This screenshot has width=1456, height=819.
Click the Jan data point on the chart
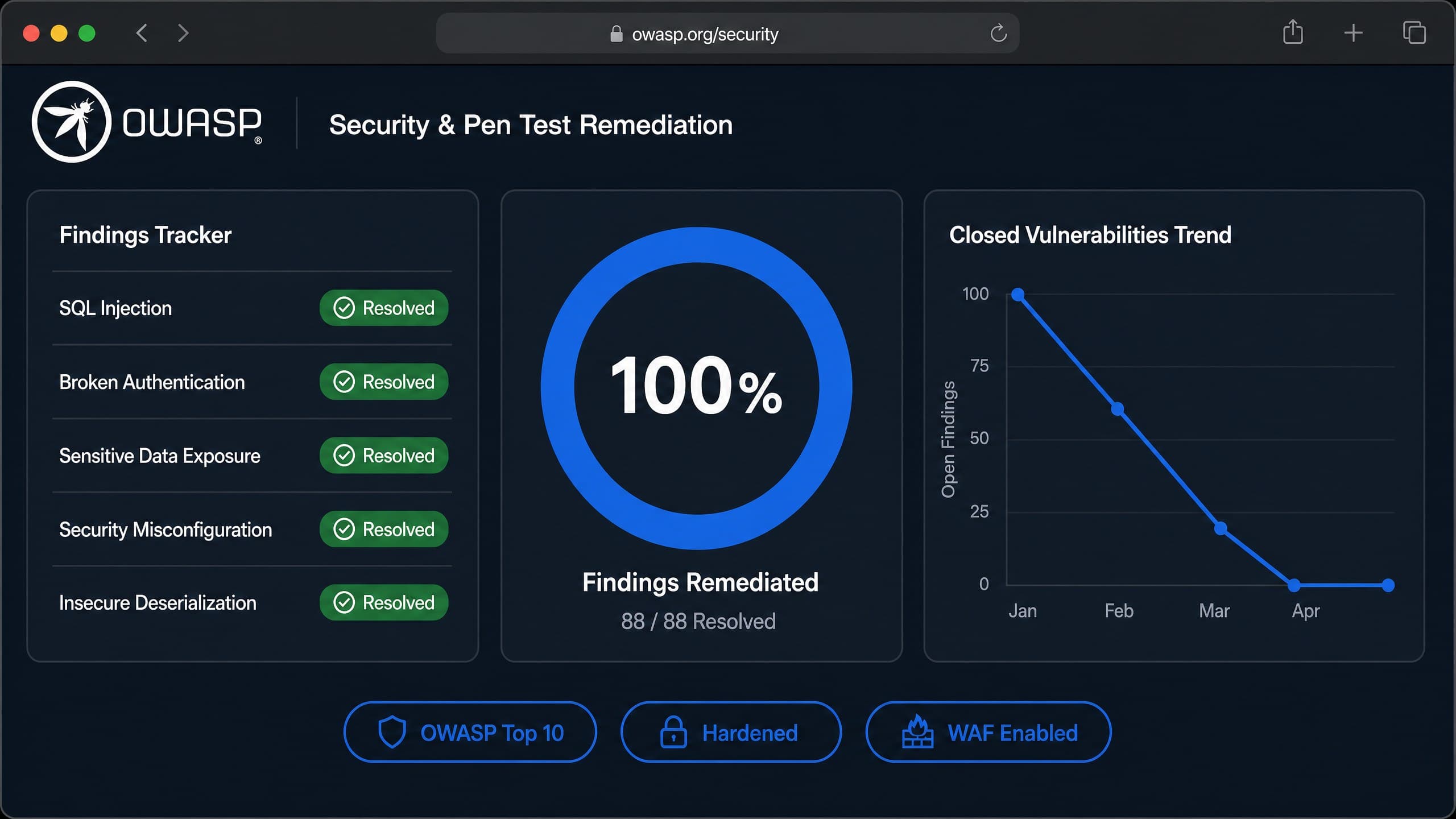tap(1018, 295)
